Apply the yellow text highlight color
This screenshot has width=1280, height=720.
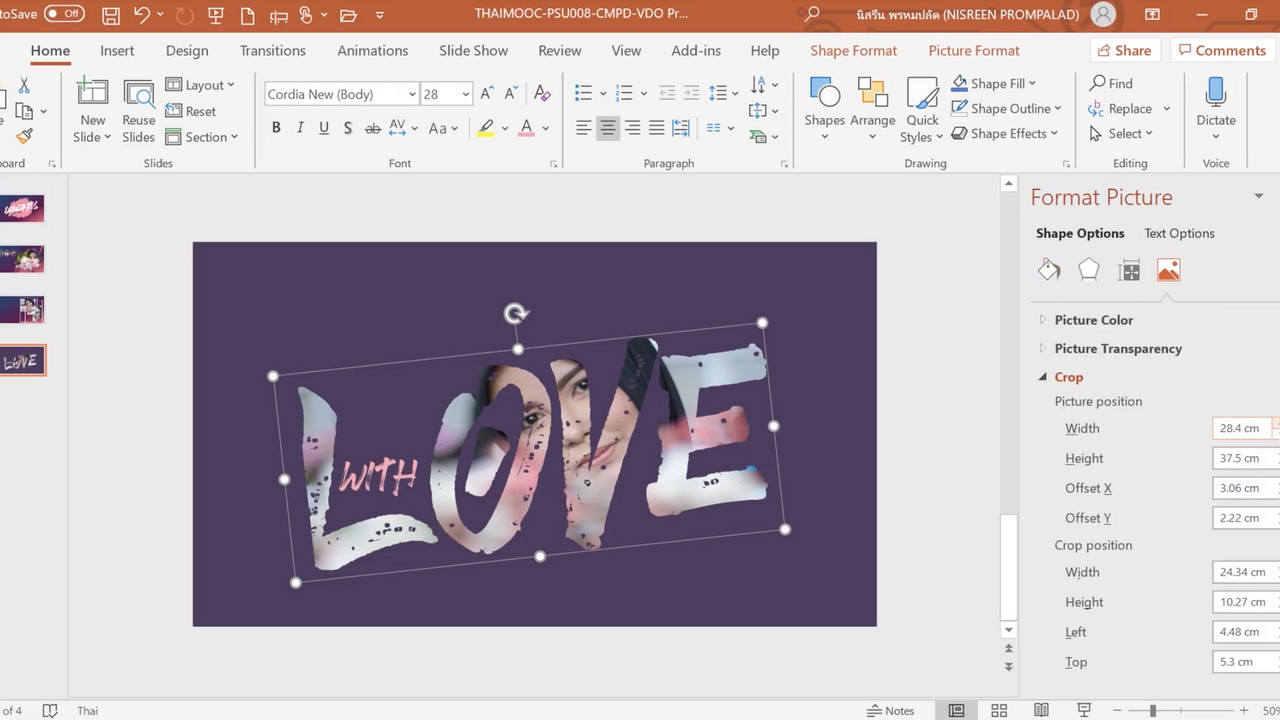click(x=486, y=128)
